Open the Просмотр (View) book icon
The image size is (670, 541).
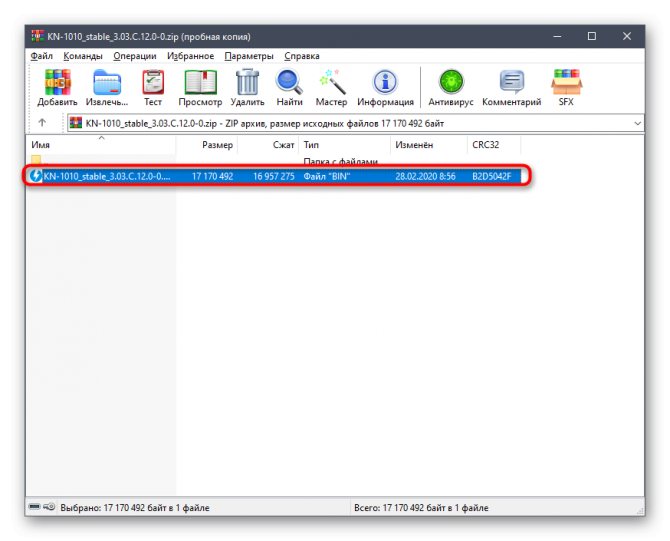[200, 88]
